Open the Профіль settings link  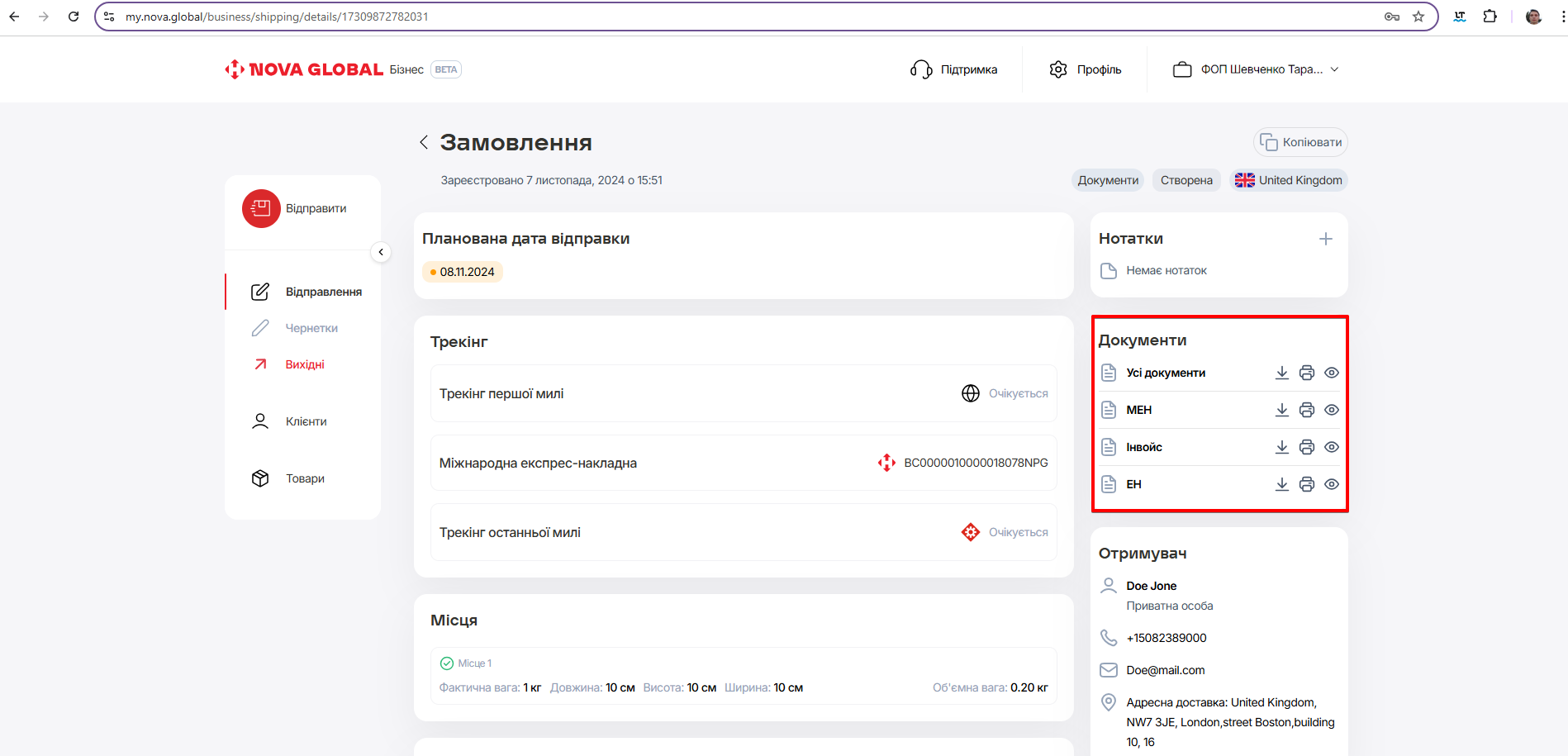pyautogui.click(x=1086, y=69)
